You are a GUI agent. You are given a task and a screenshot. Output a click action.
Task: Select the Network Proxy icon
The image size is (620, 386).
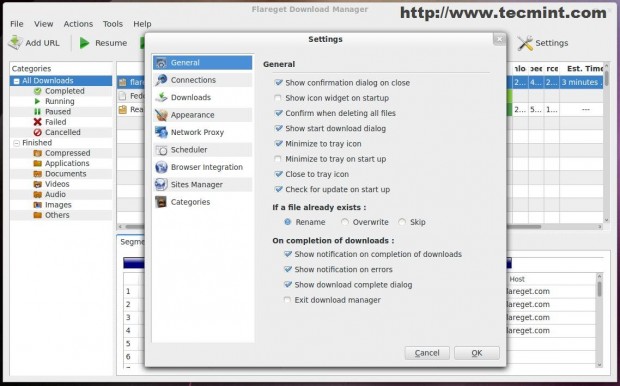tap(161, 132)
